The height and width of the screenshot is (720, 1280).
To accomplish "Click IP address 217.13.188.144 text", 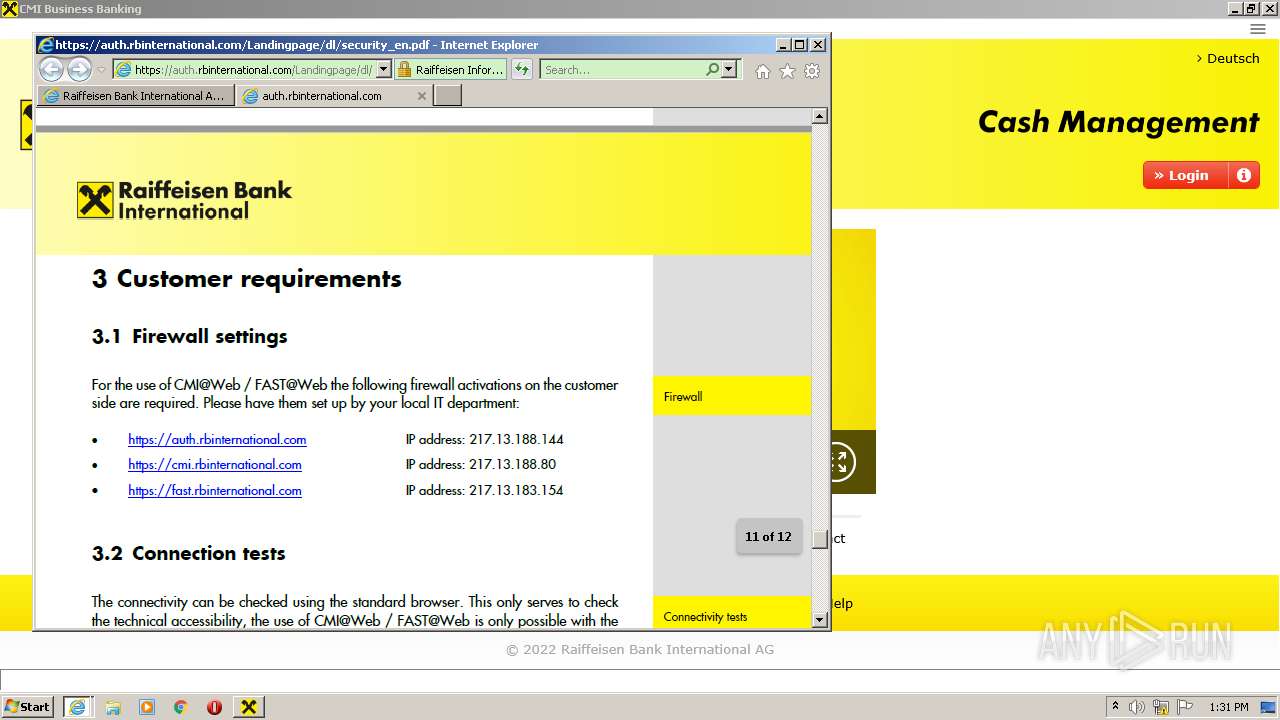I will pos(485,439).
